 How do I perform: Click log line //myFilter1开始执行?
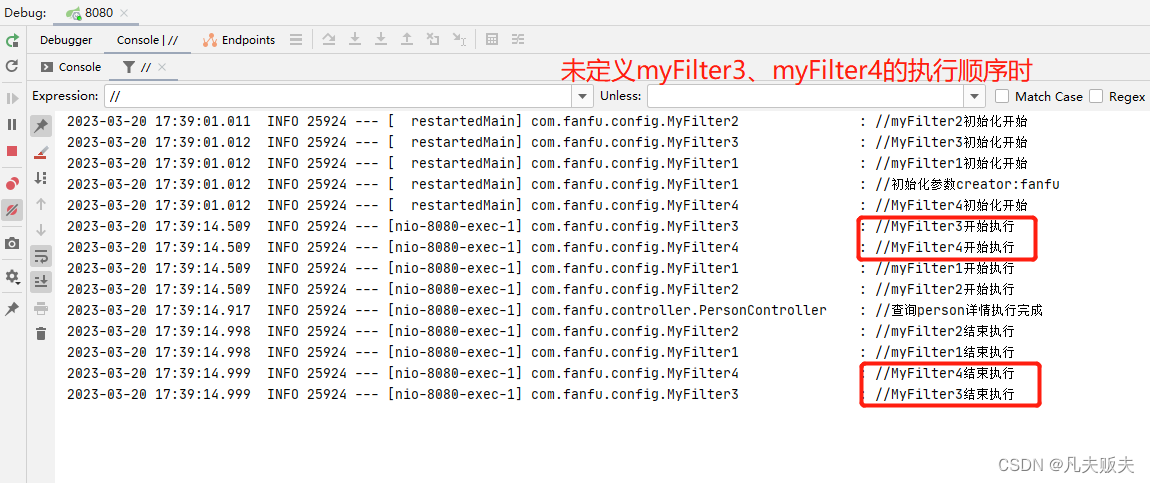pos(945,268)
